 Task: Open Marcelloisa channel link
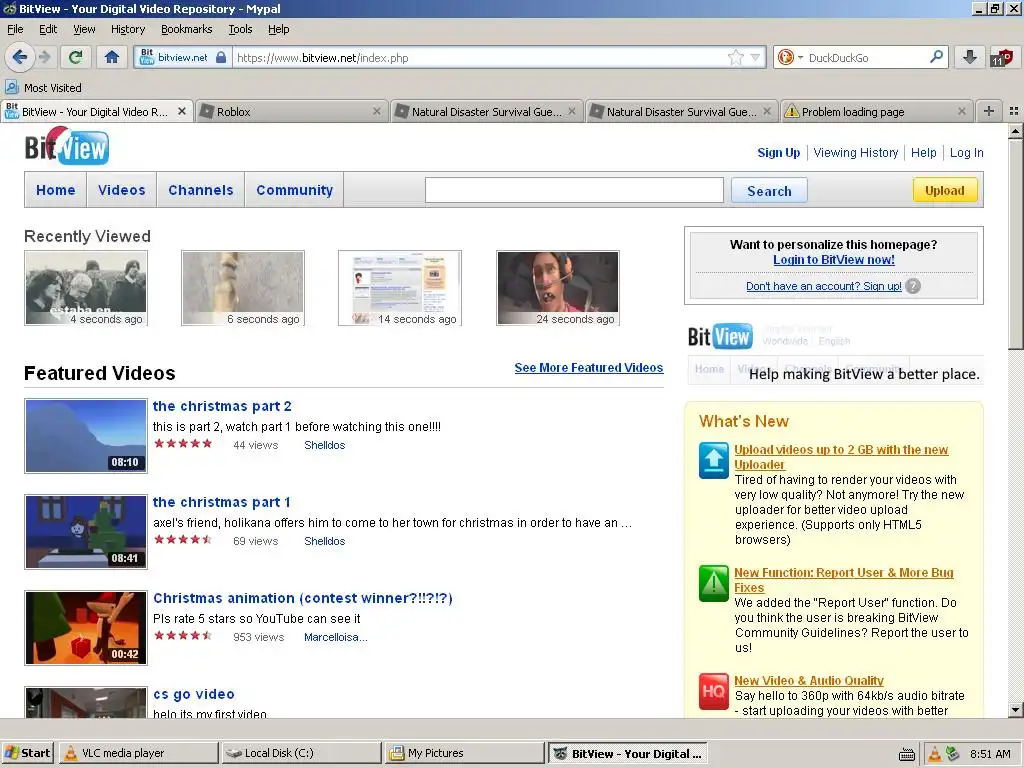tap(336, 637)
